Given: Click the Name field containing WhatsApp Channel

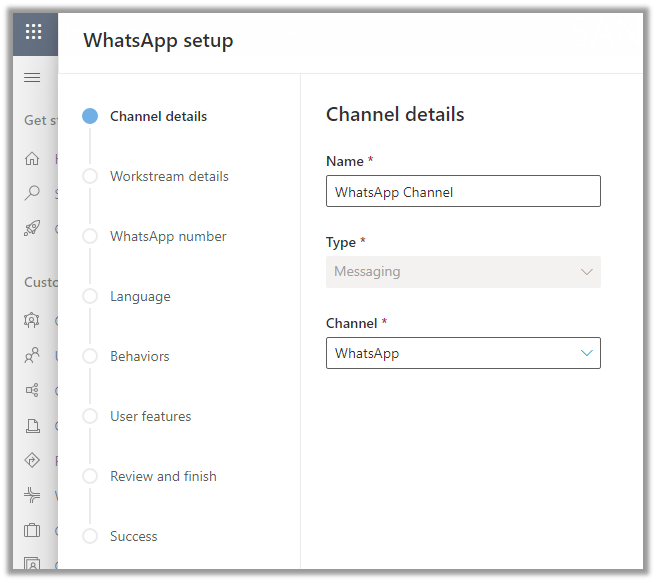Looking at the screenshot, I should [462, 192].
